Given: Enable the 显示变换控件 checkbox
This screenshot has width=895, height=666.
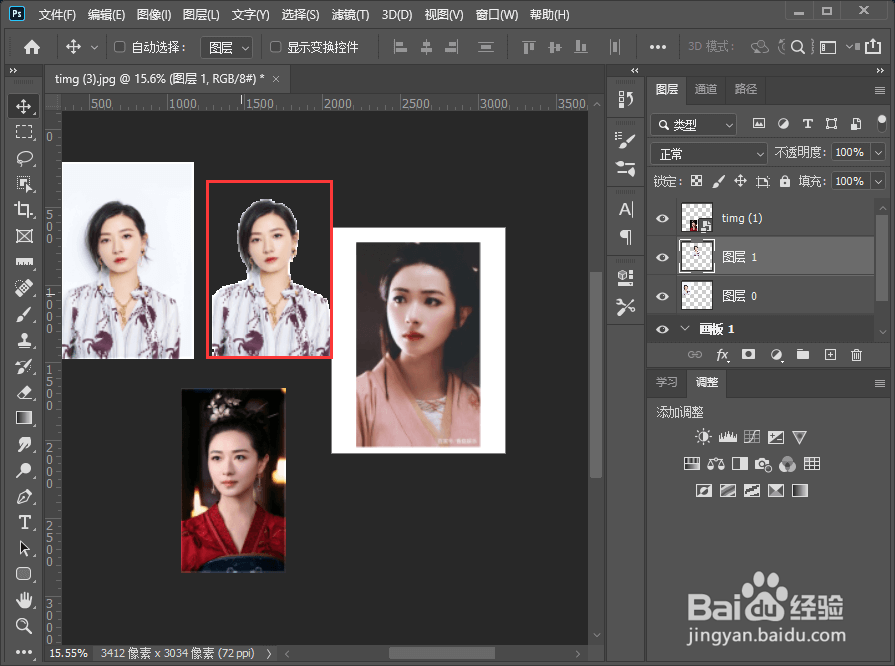Looking at the screenshot, I should point(276,47).
